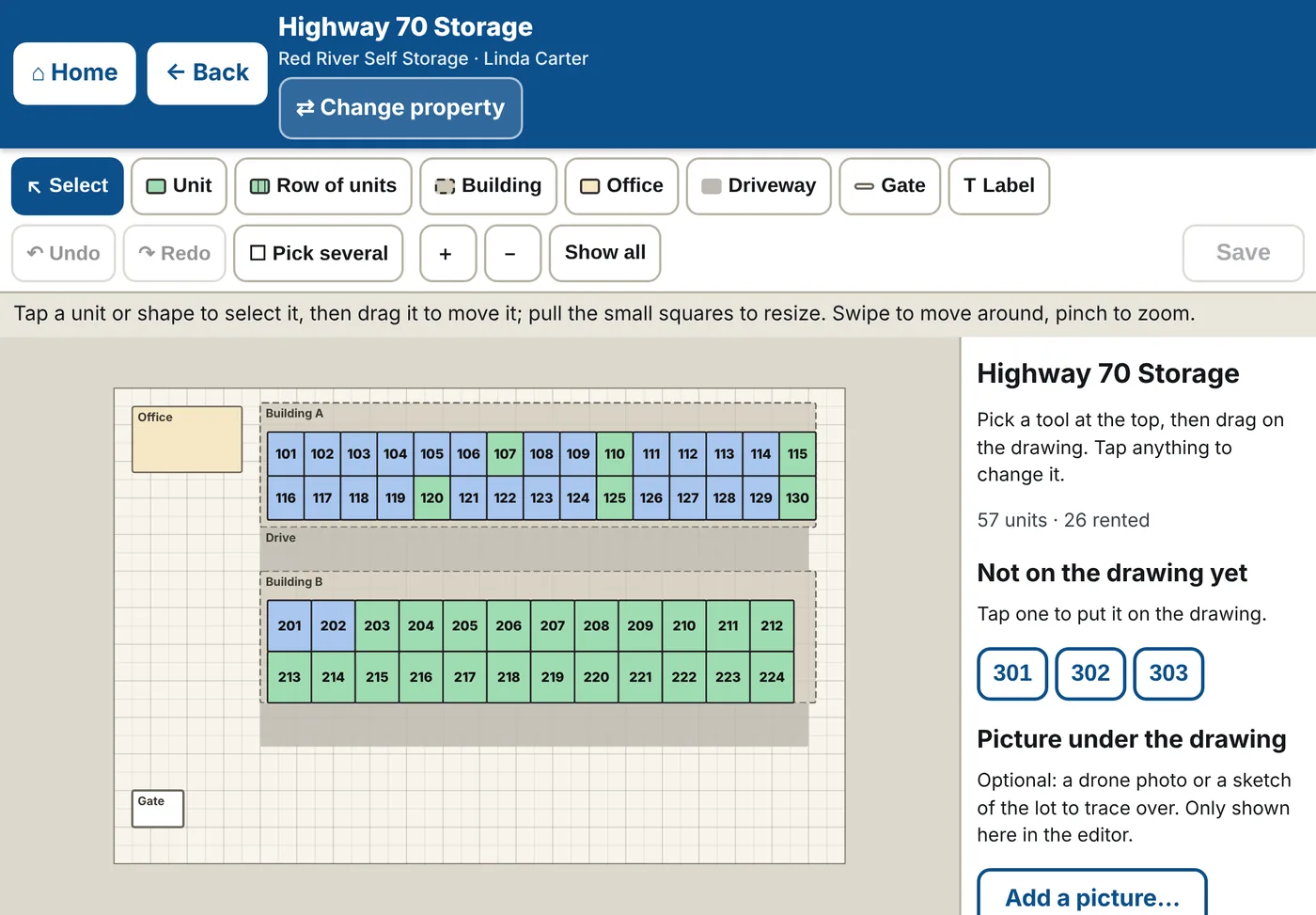Select unit 125 in Building A
Screen dimensions: 1316x915
615,498
